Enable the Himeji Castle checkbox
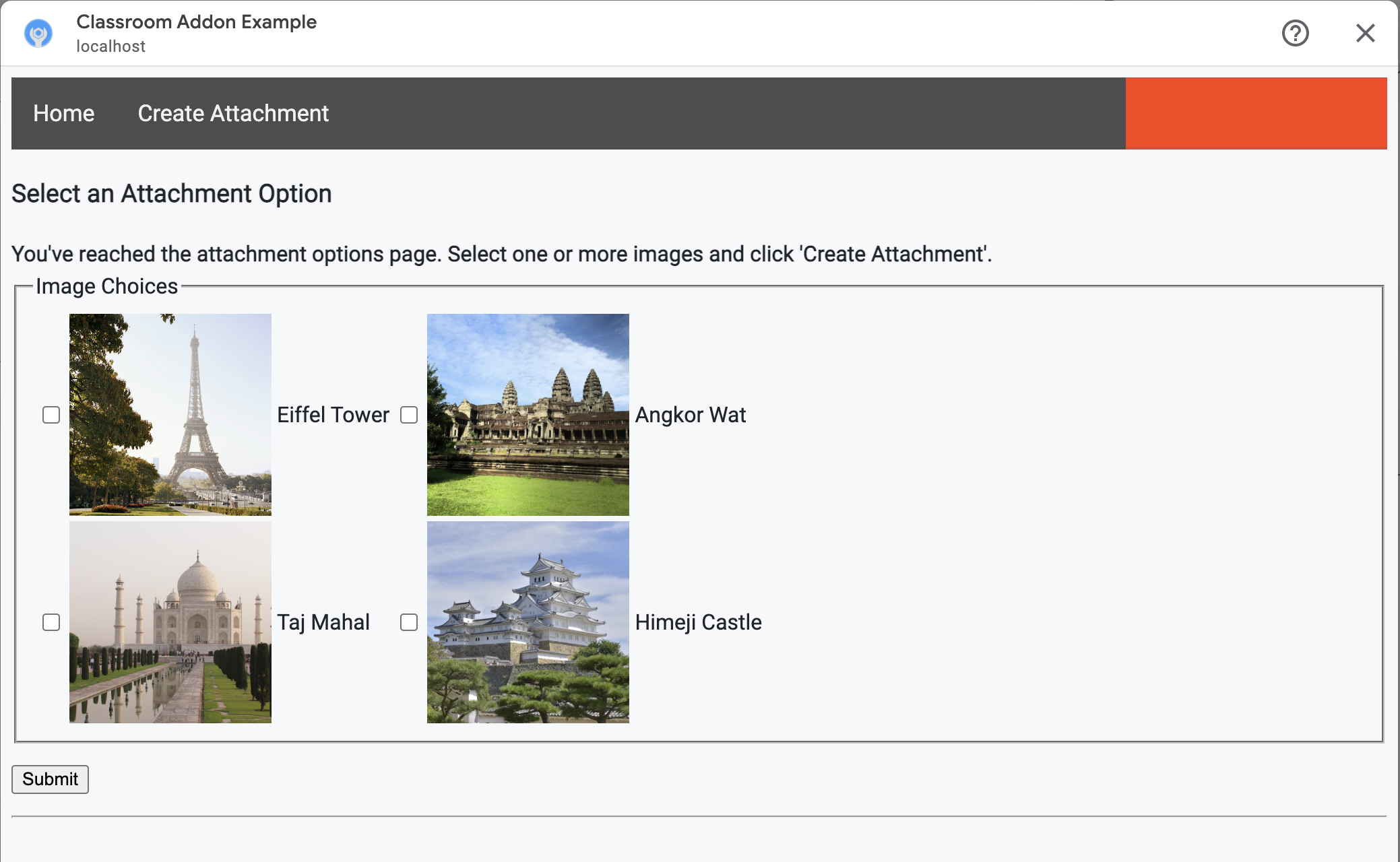The height and width of the screenshot is (862, 1400). point(409,622)
